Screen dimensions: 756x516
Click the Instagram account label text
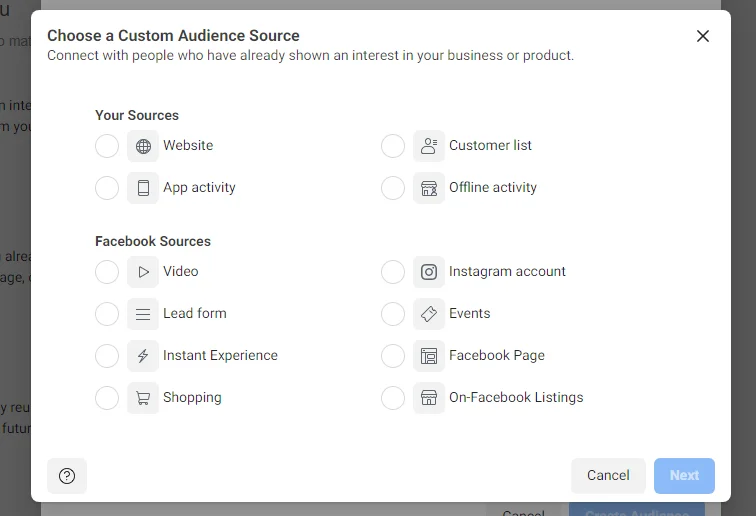(507, 272)
